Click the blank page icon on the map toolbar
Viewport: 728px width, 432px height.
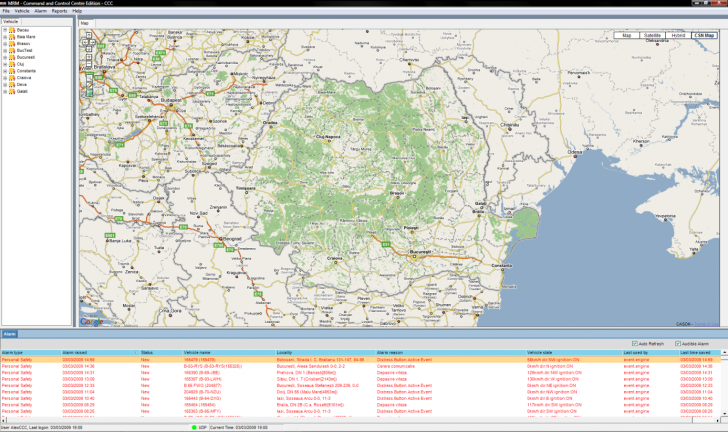tap(89, 78)
